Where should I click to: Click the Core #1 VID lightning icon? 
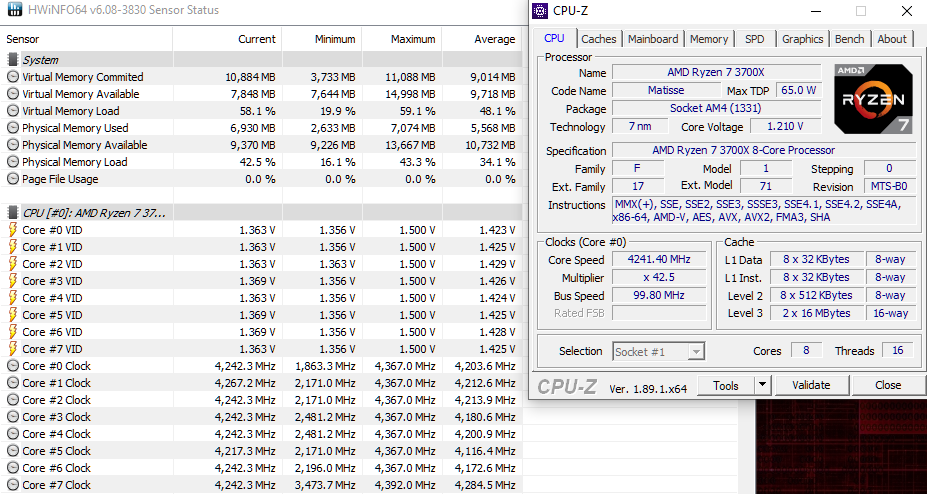[12, 247]
